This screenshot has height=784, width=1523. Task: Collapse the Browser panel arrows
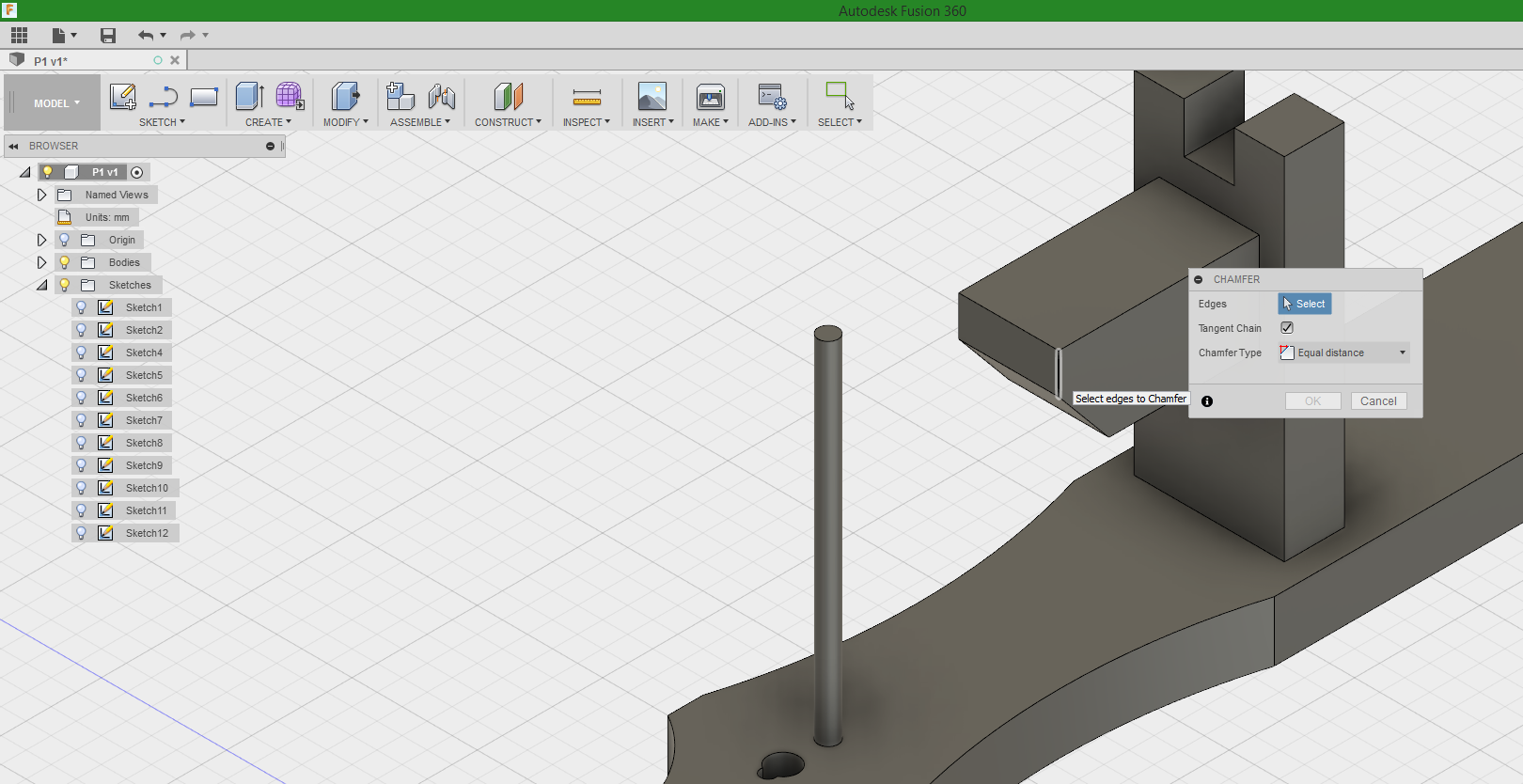[14, 146]
